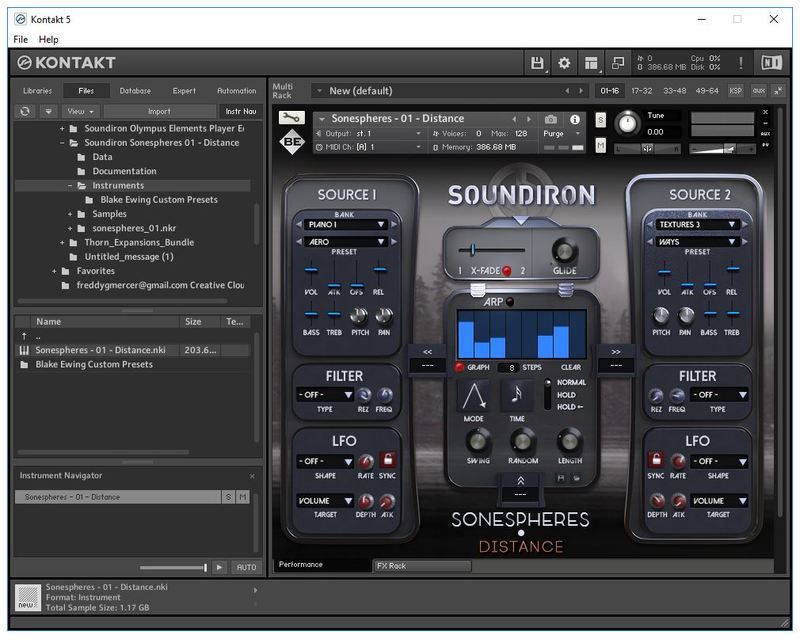The height and width of the screenshot is (639, 800).
Task: Solo the instrument with the S button
Action: click(x=601, y=119)
